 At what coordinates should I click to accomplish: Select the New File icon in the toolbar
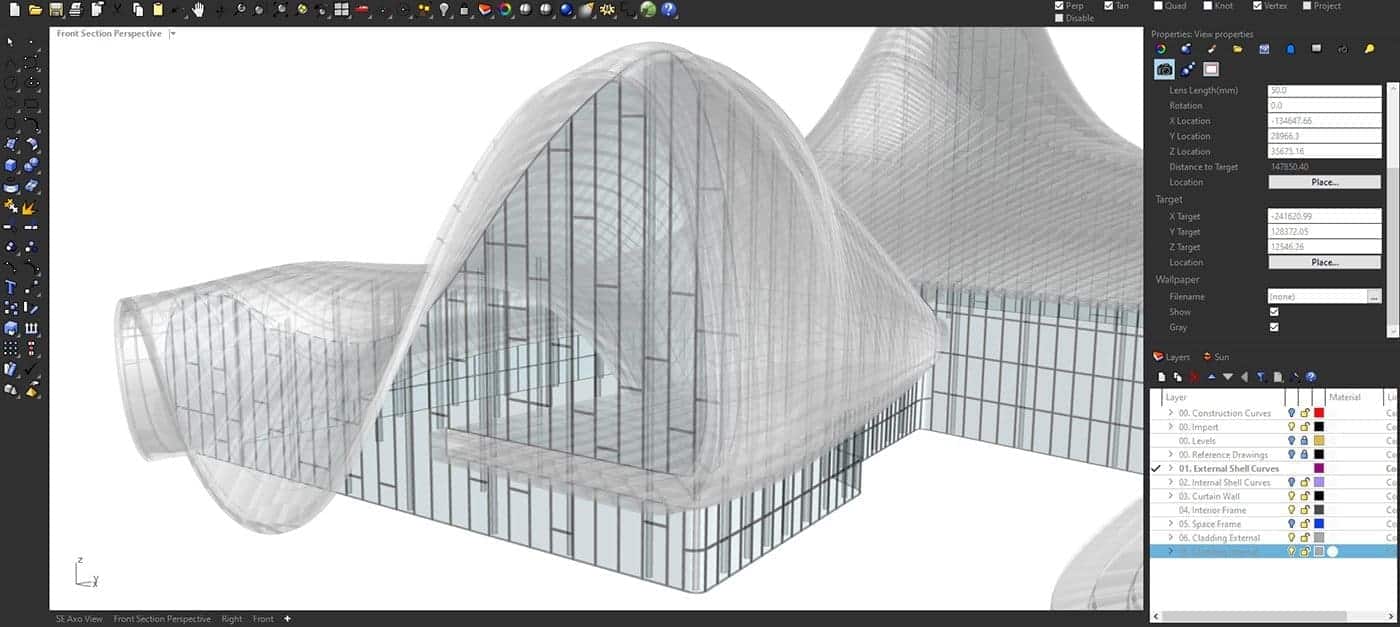click(15, 9)
